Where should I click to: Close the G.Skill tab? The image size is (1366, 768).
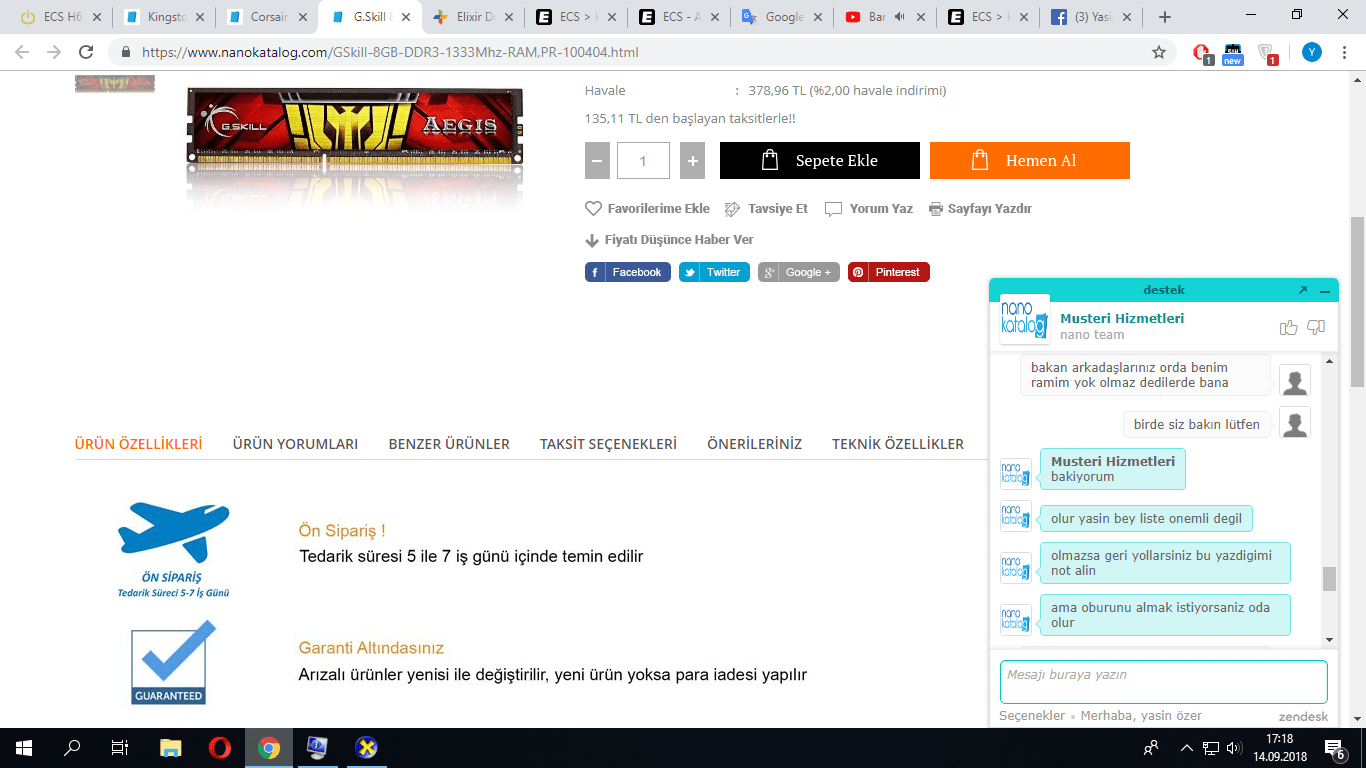pyautogui.click(x=405, y=17)
